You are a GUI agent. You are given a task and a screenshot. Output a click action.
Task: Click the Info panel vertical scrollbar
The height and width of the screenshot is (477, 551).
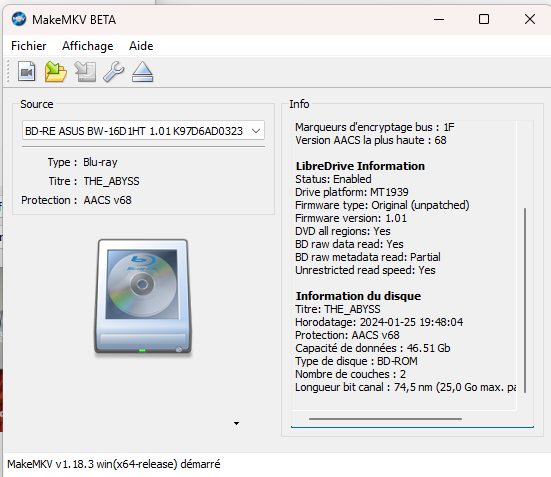click(525, 300)
